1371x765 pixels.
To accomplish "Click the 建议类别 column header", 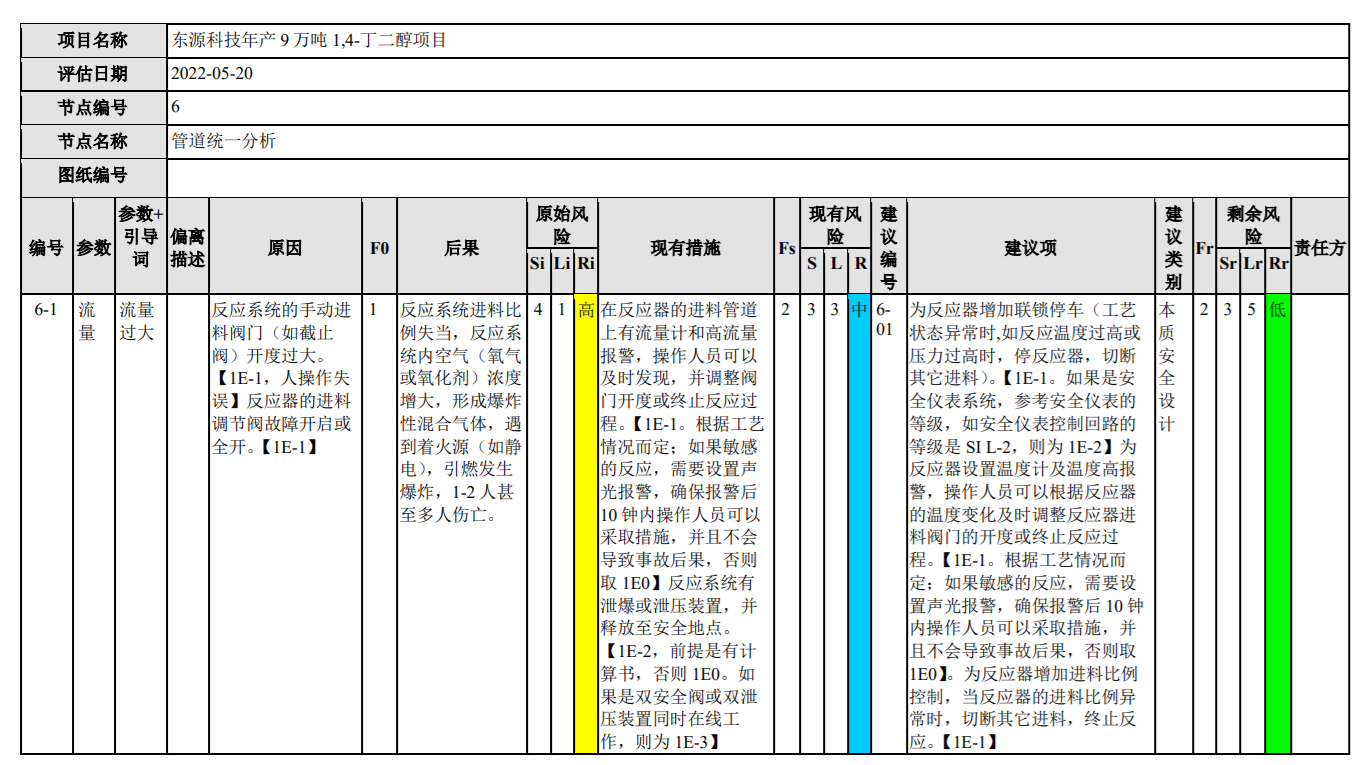I will [x=1174, y=245].
